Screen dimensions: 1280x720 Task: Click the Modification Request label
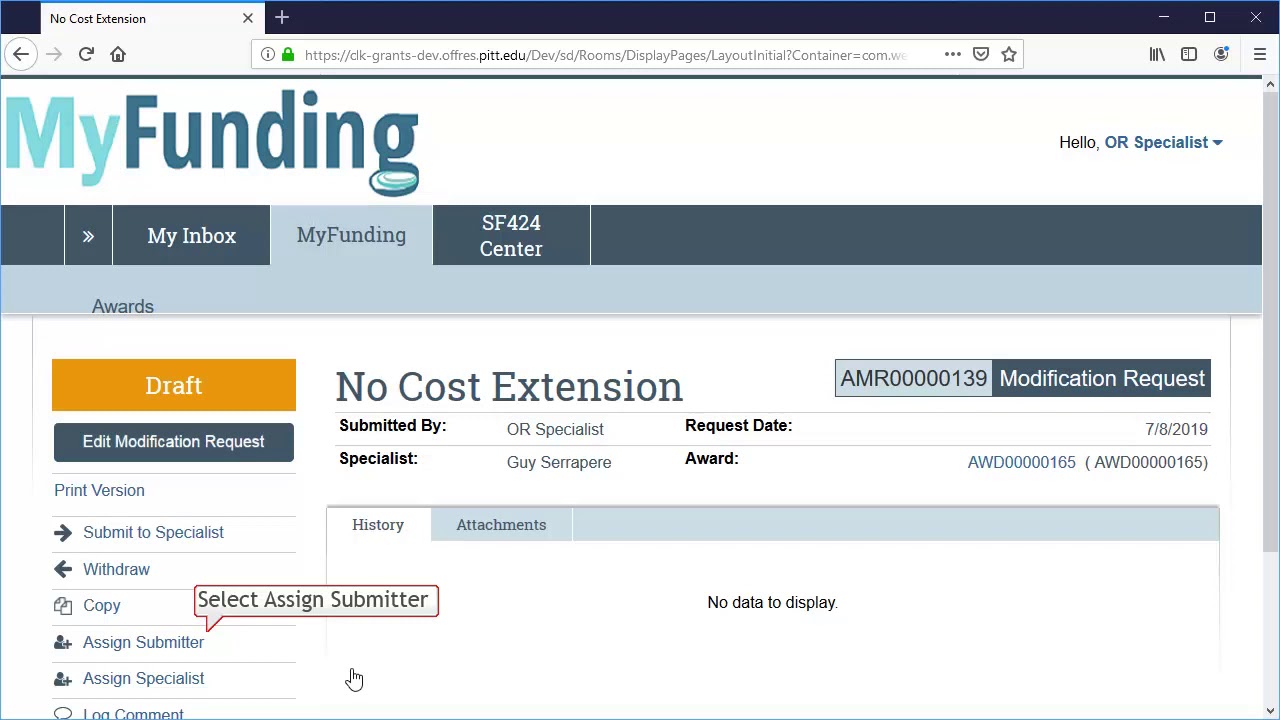(1102, 378)
